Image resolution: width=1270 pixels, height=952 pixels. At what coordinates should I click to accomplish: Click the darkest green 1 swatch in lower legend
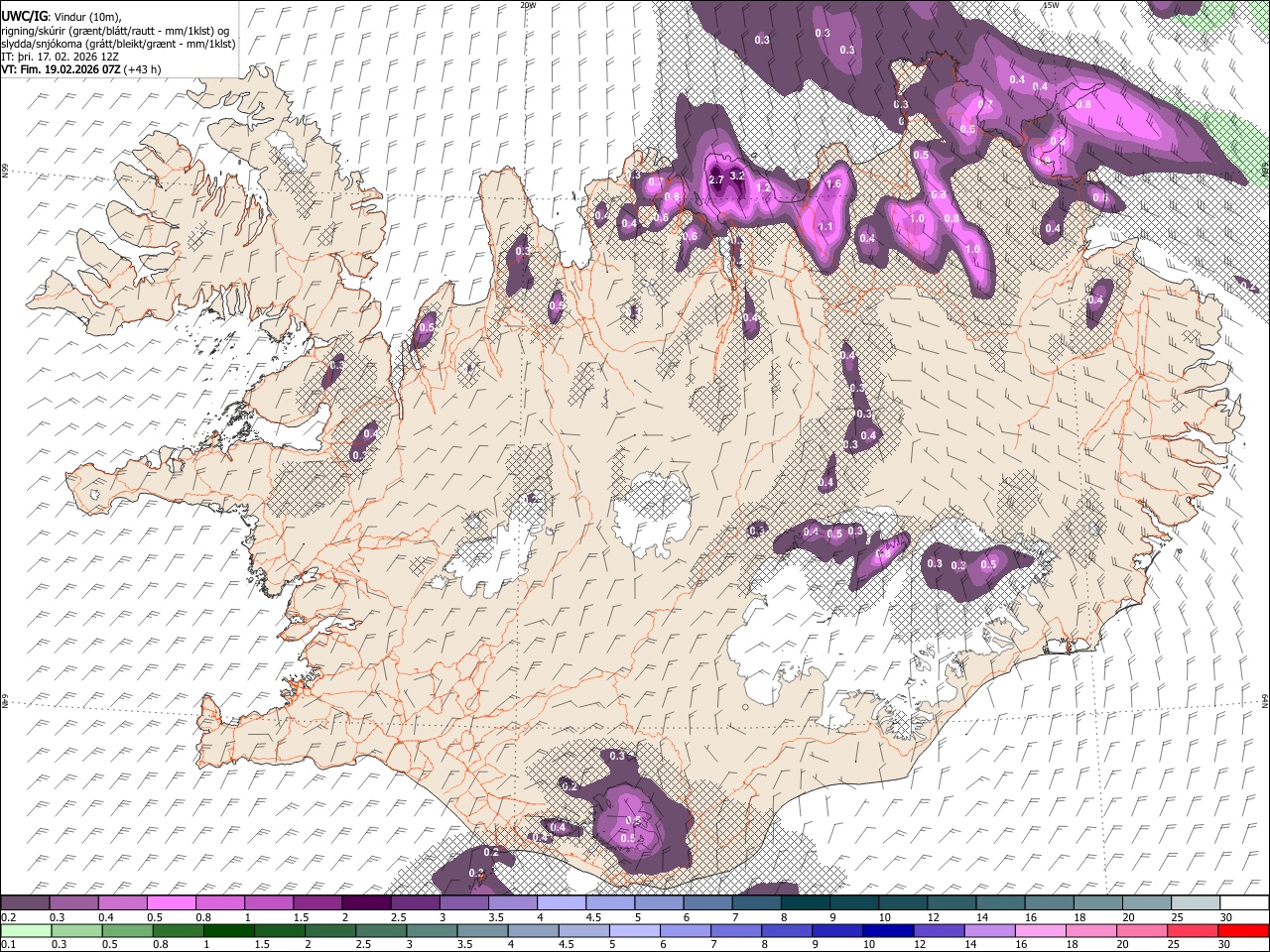(x=229, y=930)
